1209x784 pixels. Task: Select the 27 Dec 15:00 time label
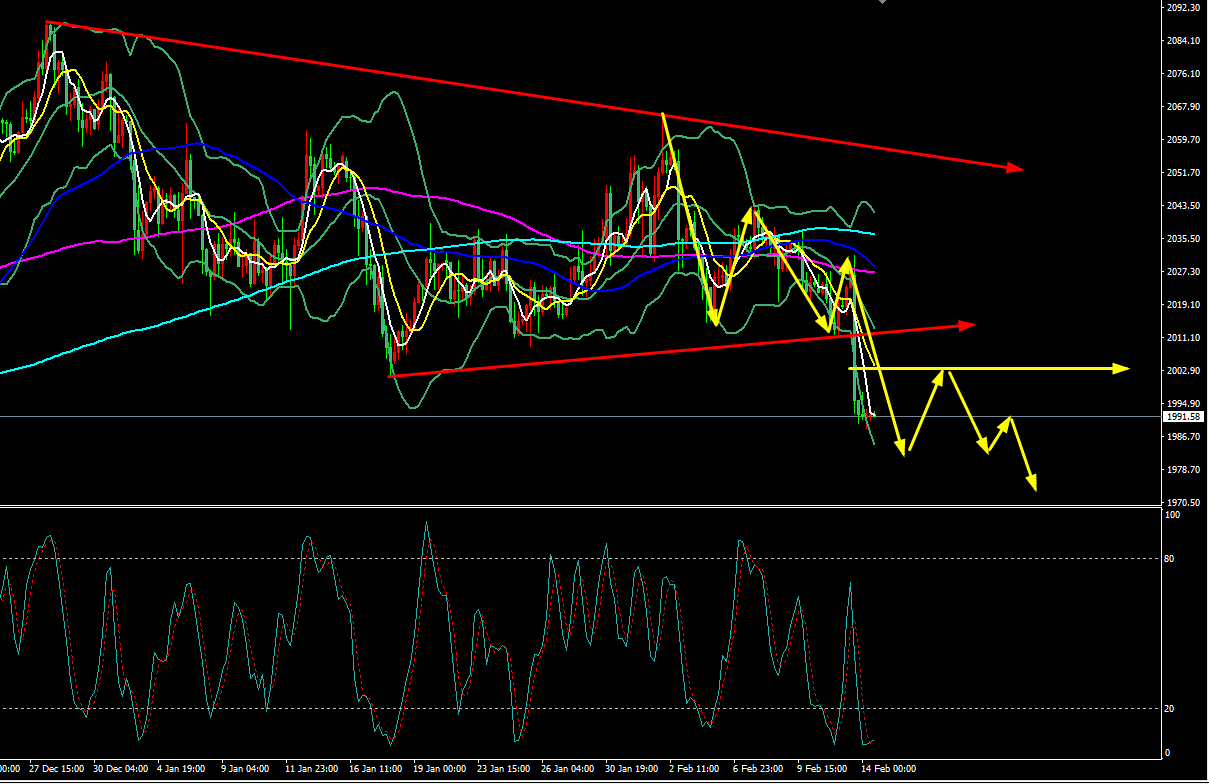pos(57,770)
